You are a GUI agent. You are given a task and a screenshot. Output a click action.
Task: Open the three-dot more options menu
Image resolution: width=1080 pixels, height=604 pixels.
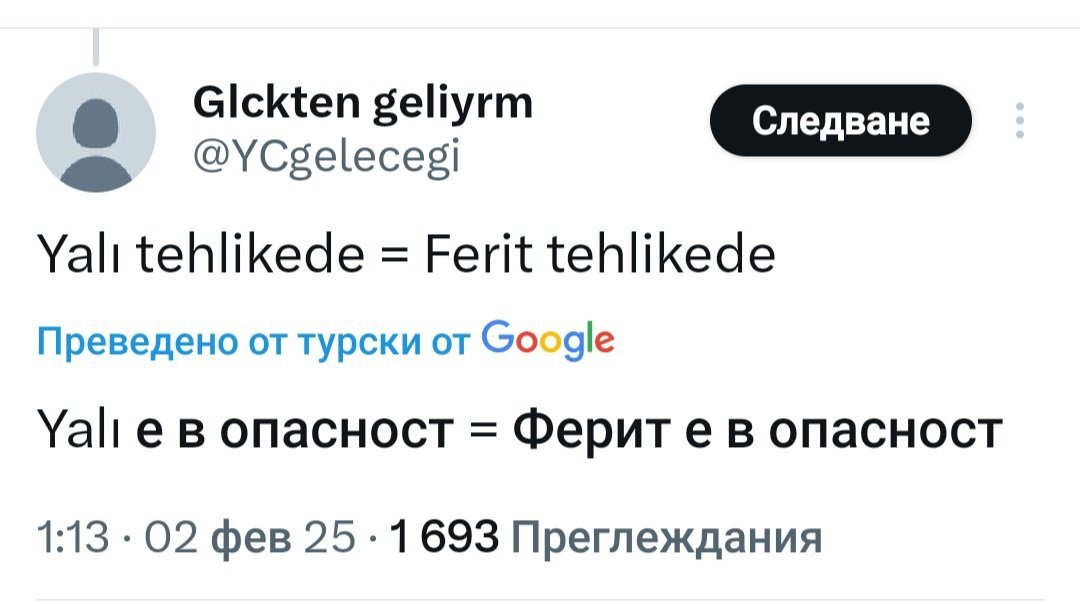(1019, 120)
